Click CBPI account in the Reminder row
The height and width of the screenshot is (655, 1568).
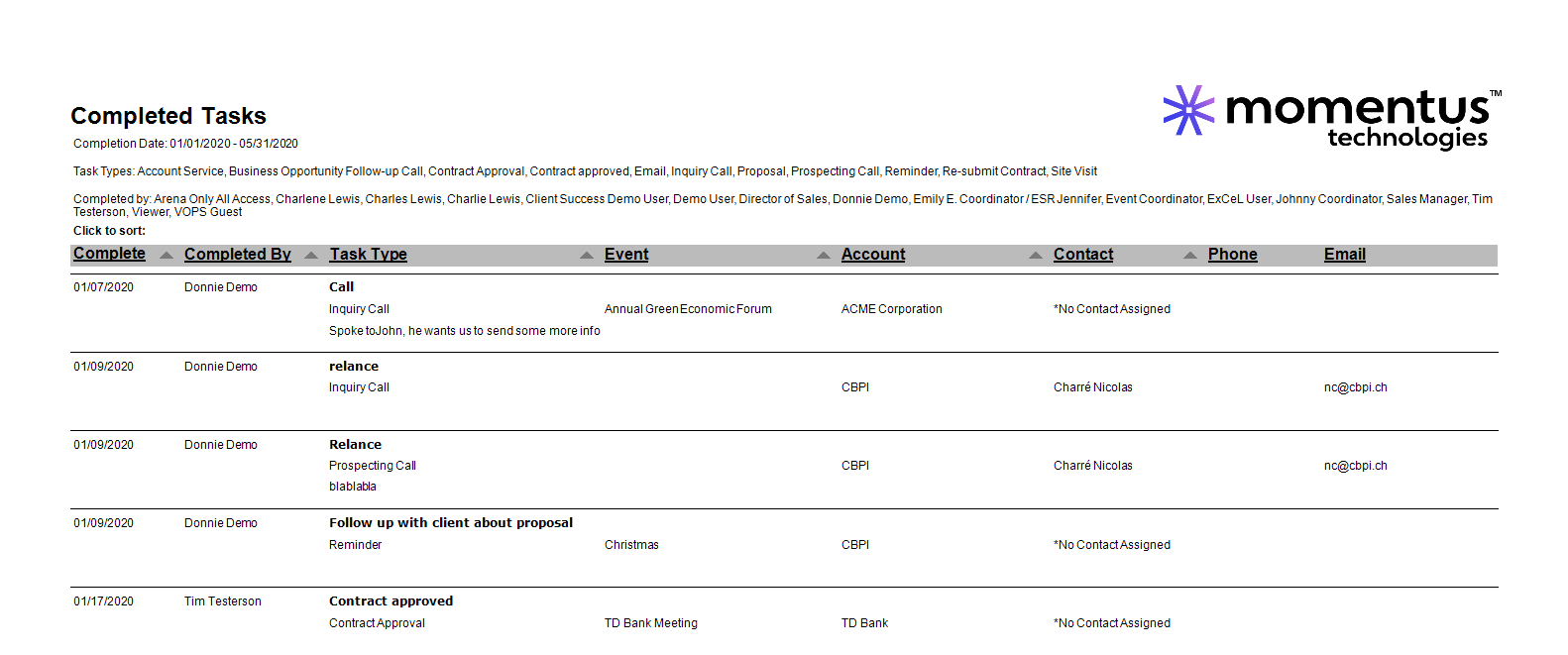coord(855,545)
